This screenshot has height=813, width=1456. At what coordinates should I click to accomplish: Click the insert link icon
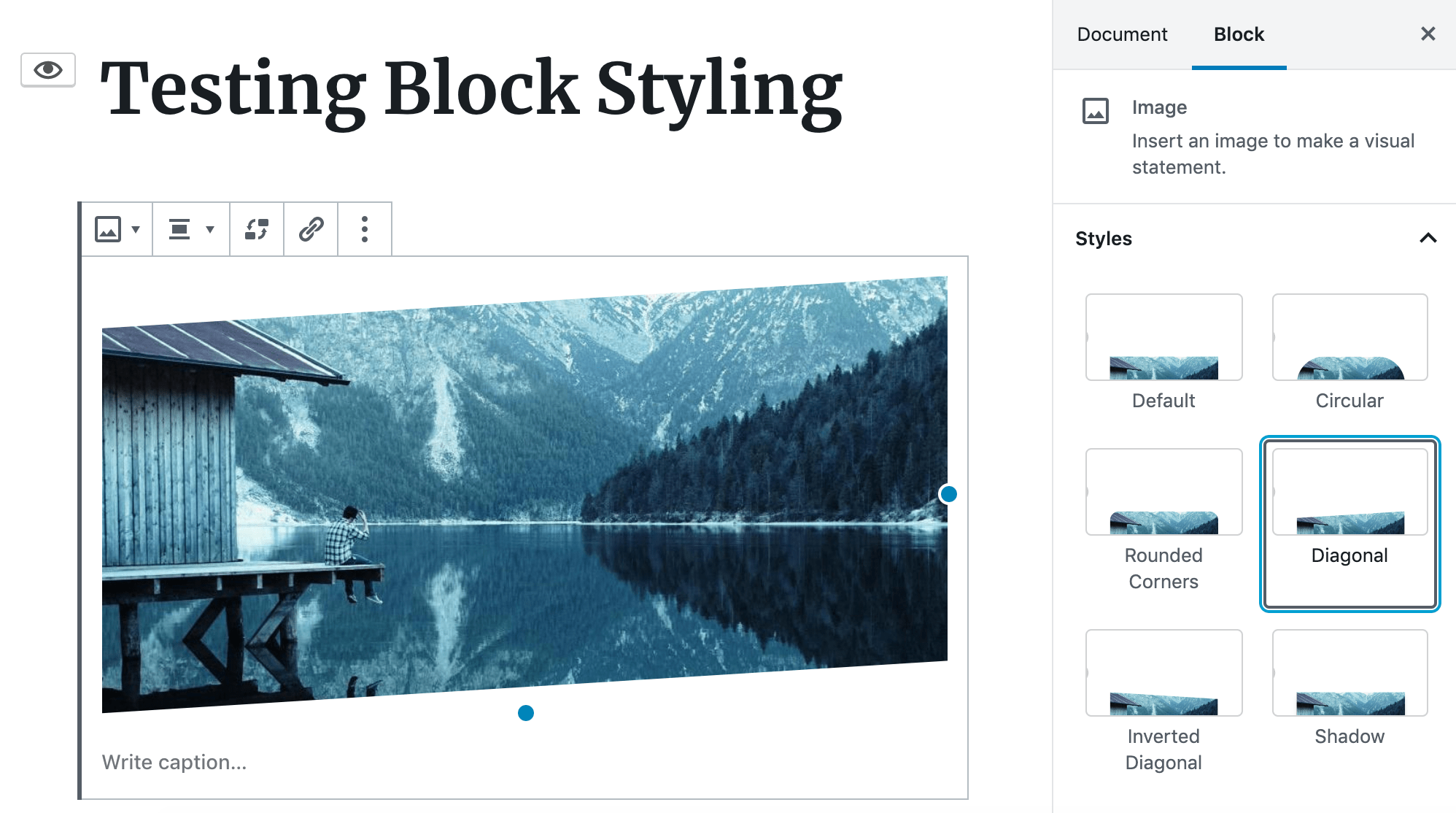tap(311, 229)
